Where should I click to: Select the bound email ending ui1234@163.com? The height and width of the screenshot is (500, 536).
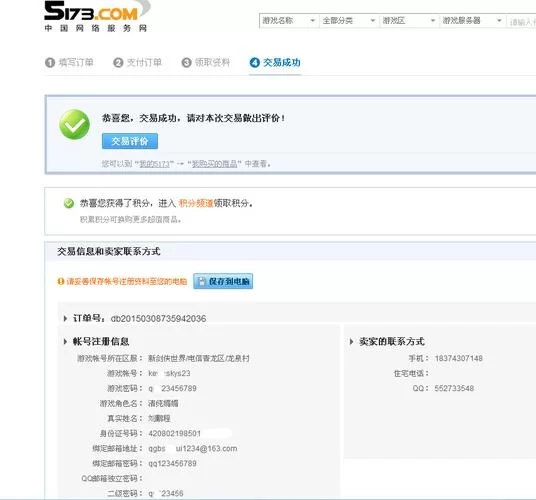[193, 449]
